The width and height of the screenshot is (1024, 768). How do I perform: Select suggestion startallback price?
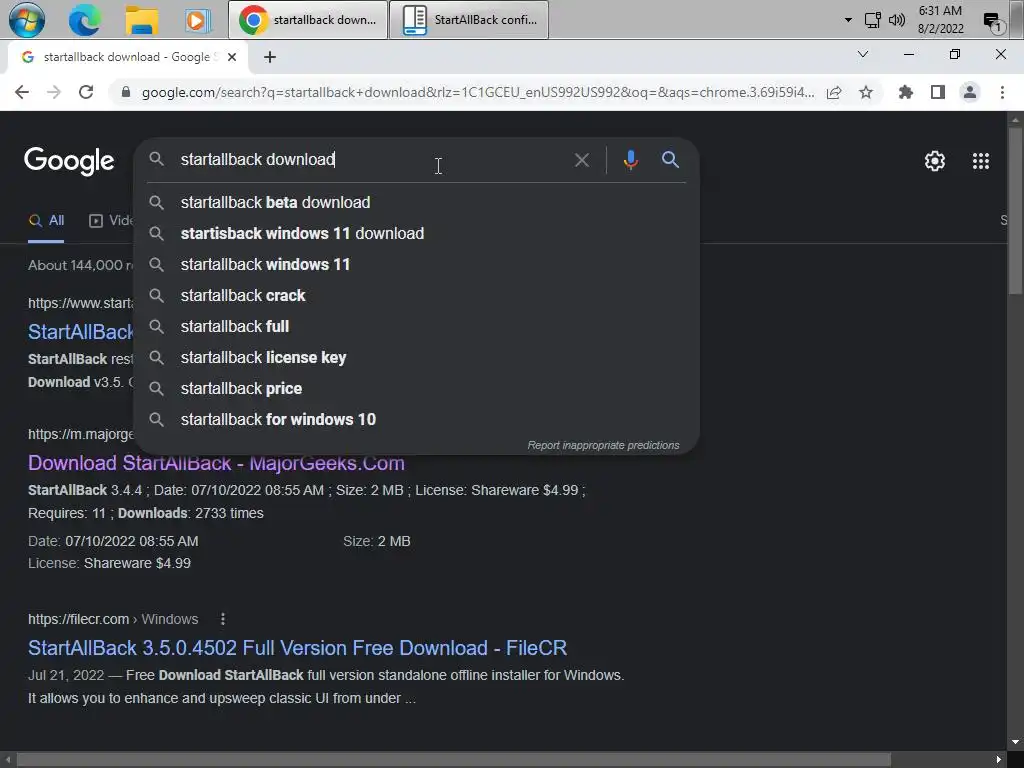(416, 389)
